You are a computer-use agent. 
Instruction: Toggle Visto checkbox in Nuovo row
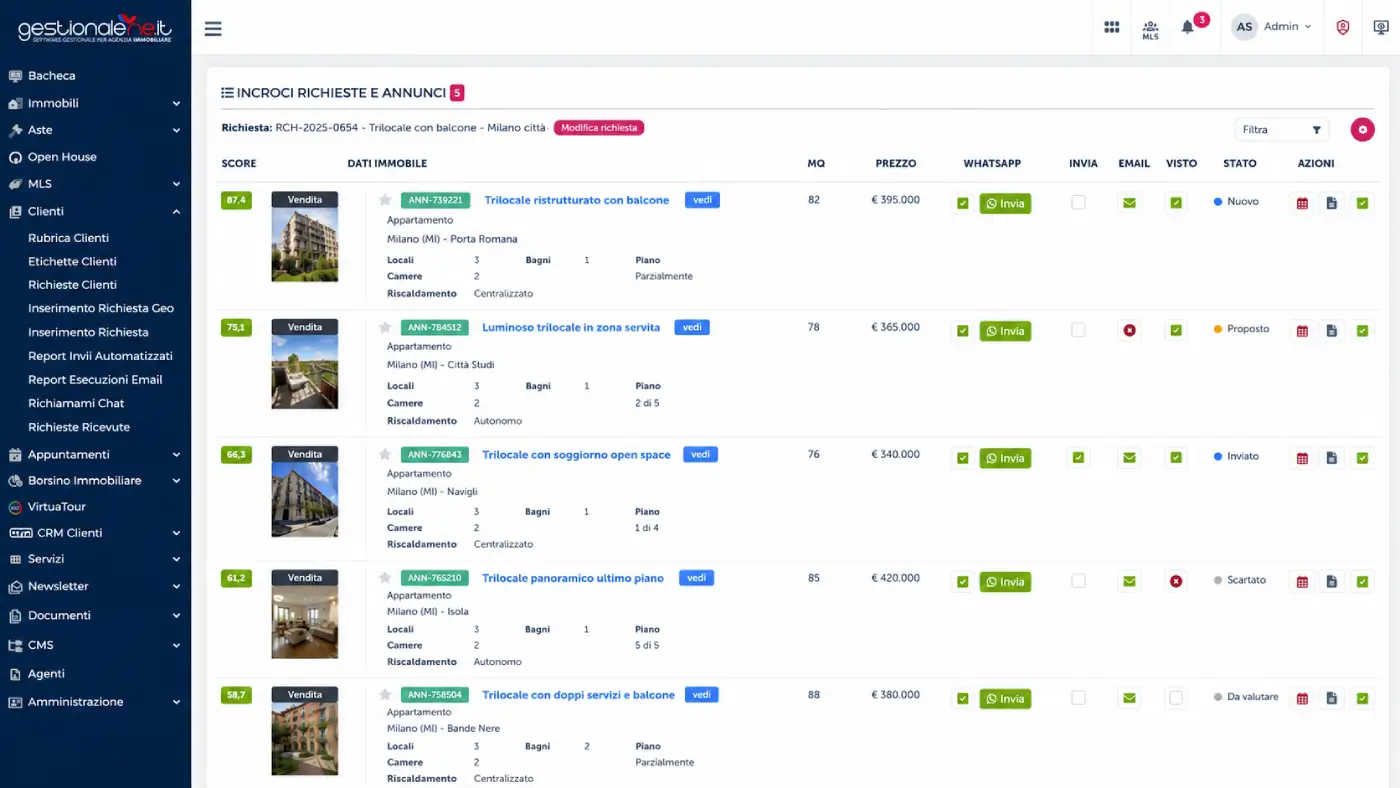coord(1176,203)
